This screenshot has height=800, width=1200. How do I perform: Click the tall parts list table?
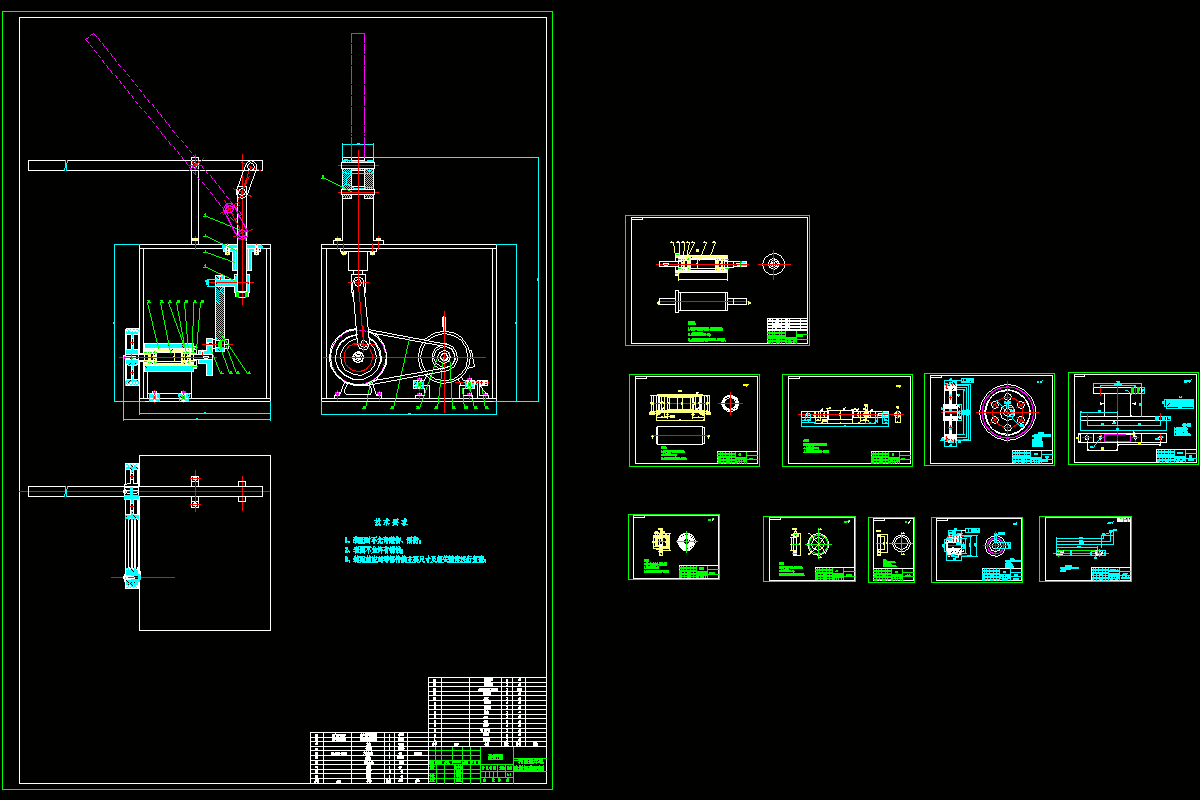pos(487,711)
